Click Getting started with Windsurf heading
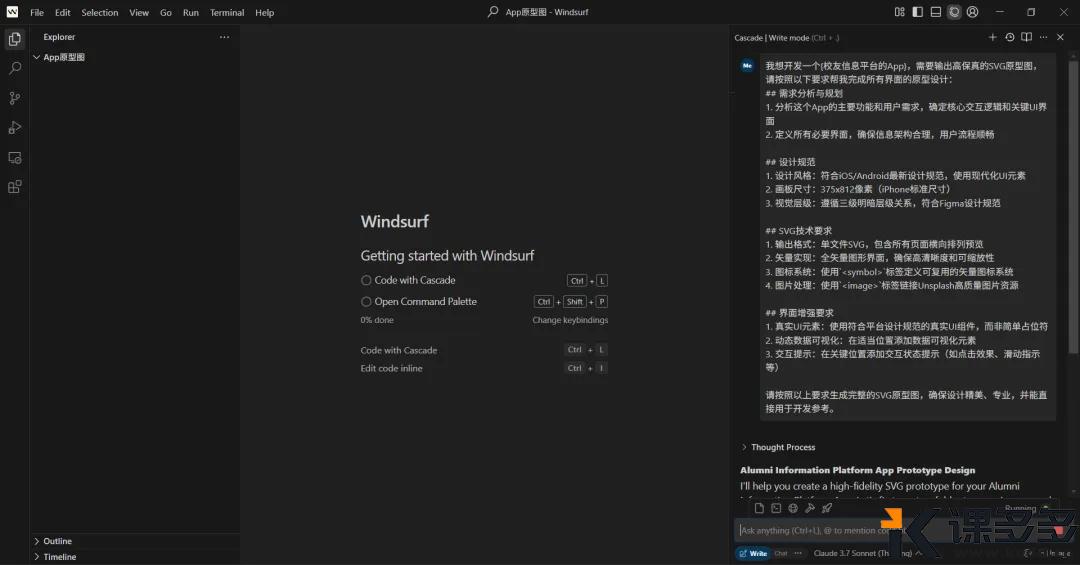Screen dimensions: 1080x565 click(x=447, y=256)
